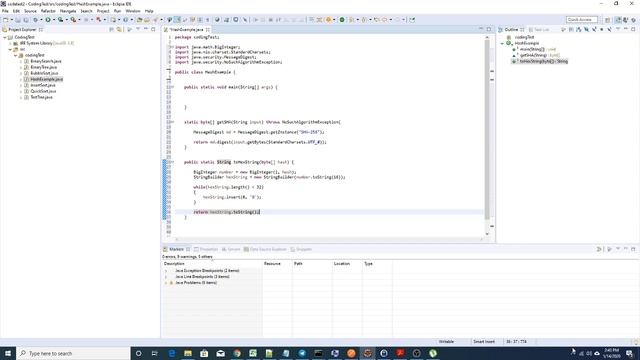Click the taskbar search box
Image resolution: width=640 pixels, height=360 pixels.
73,353
